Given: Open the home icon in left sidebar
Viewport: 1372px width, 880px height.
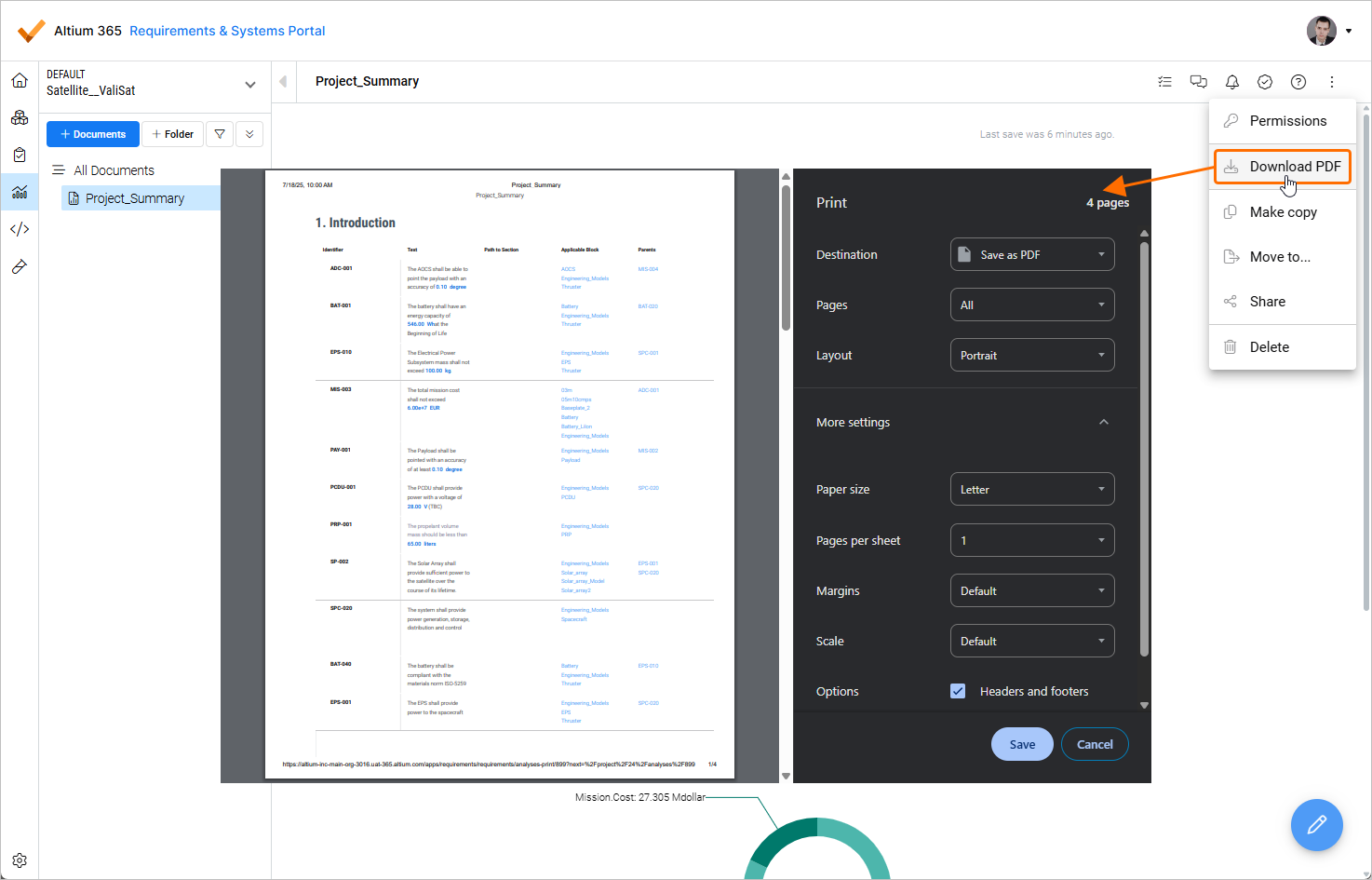Looking at the screenshot, I should 20,80.
